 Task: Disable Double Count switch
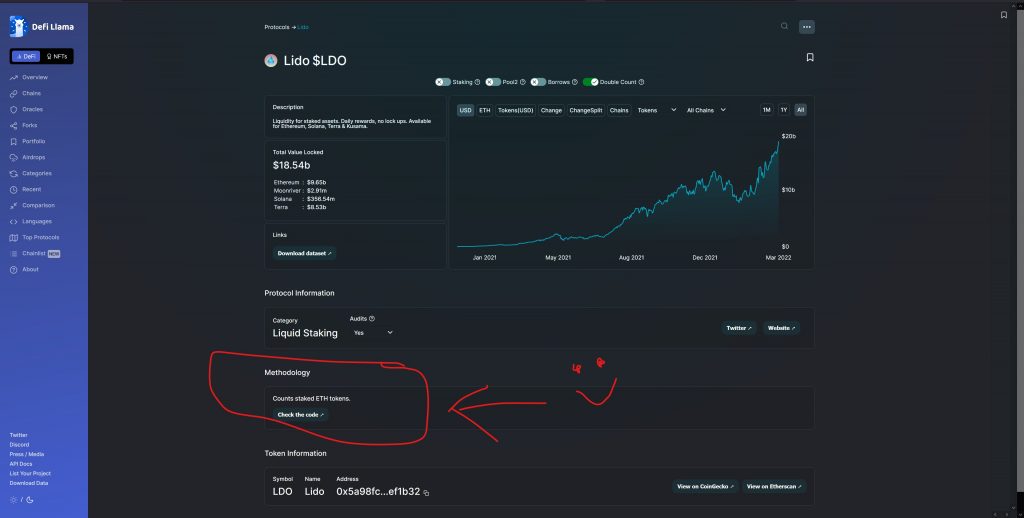590,82
